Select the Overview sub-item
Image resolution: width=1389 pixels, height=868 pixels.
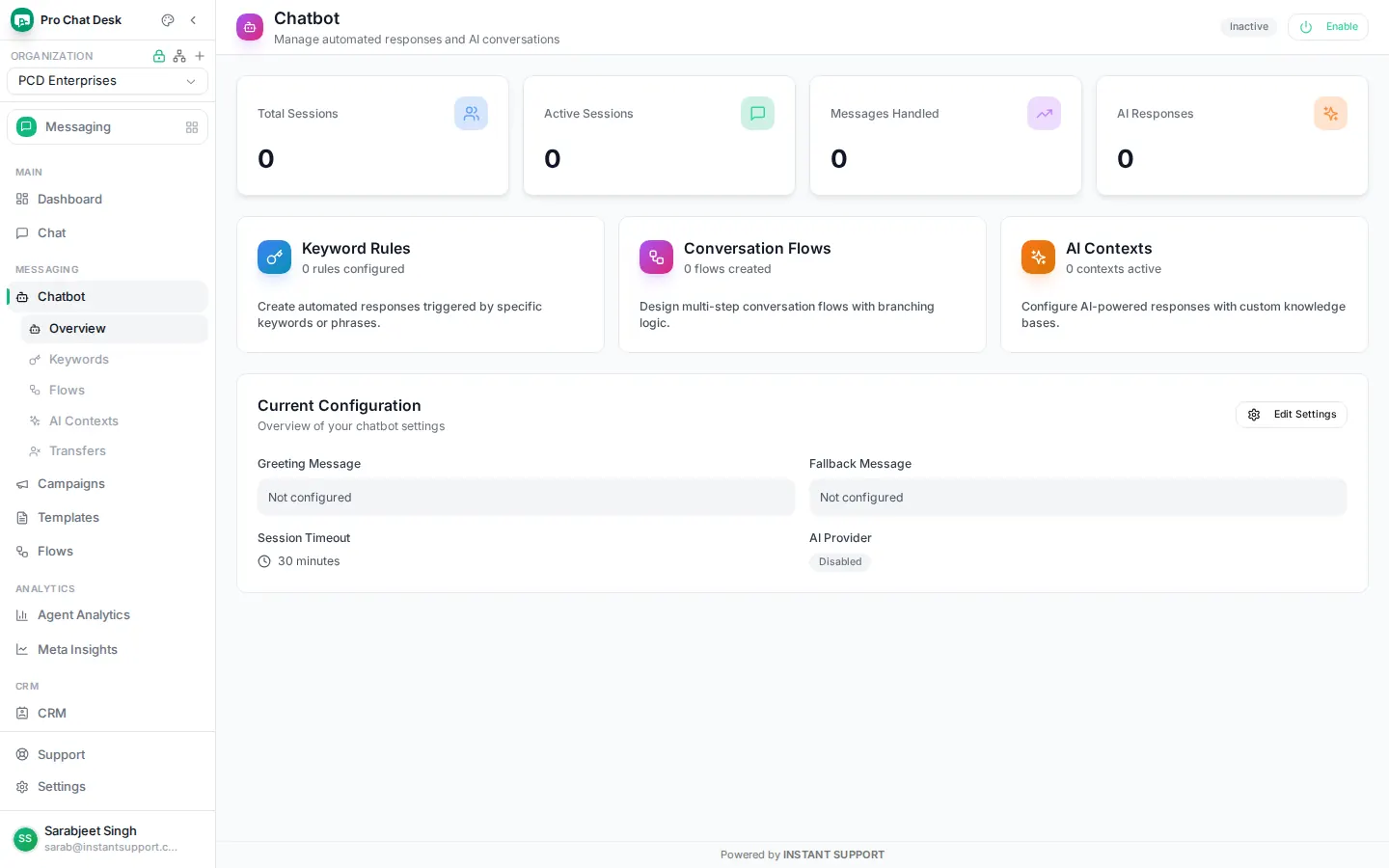click(x=114, y=329)
